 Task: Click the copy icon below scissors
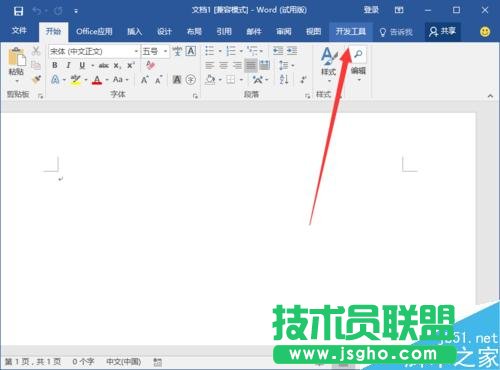pyautogui.click(x=36, y=65)
